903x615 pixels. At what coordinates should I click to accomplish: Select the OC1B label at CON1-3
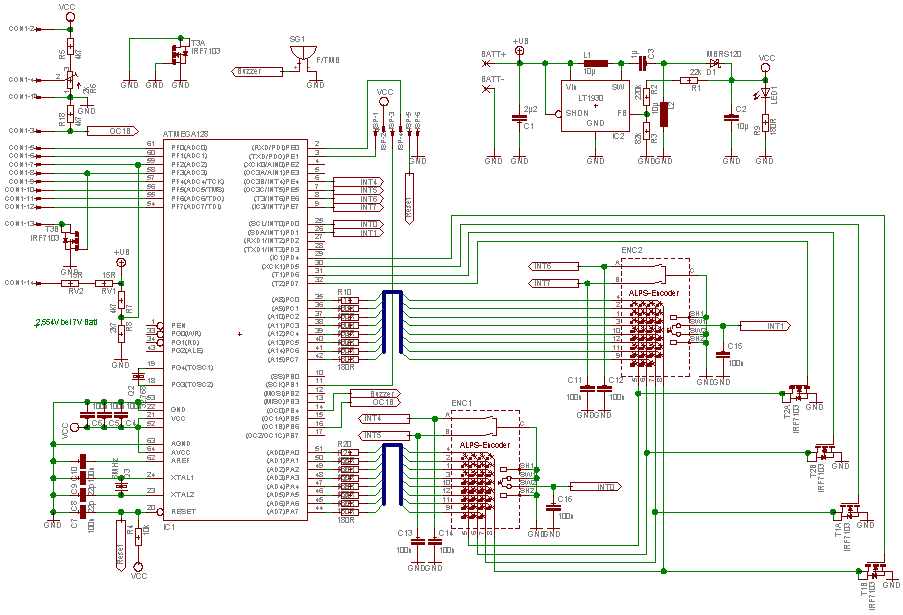pyautogui.click(x=113, y=131)
